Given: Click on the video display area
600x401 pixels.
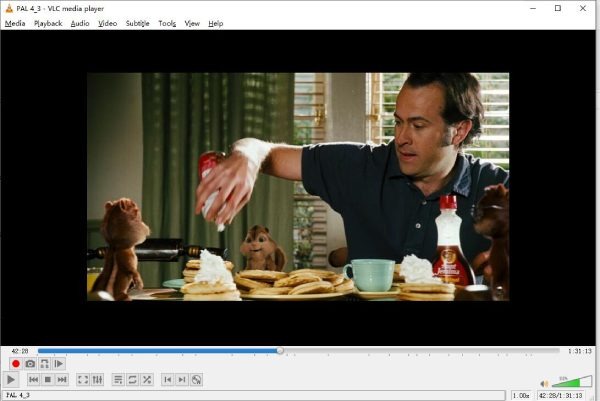Looking at the screenshot, I should [x=298, y=187].
